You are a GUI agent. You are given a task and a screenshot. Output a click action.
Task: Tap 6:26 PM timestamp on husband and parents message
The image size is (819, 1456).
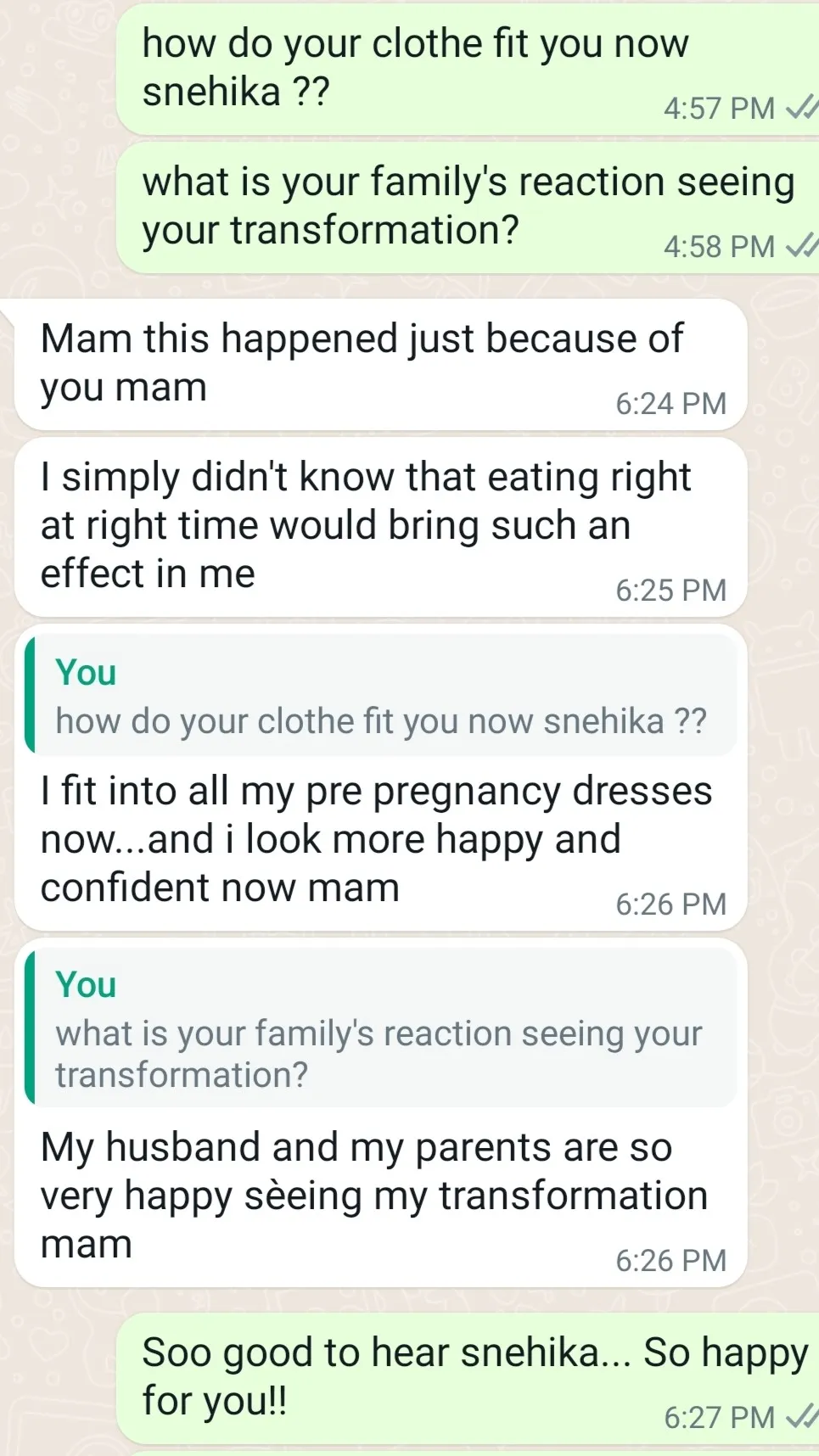(x=670, y=1261)
